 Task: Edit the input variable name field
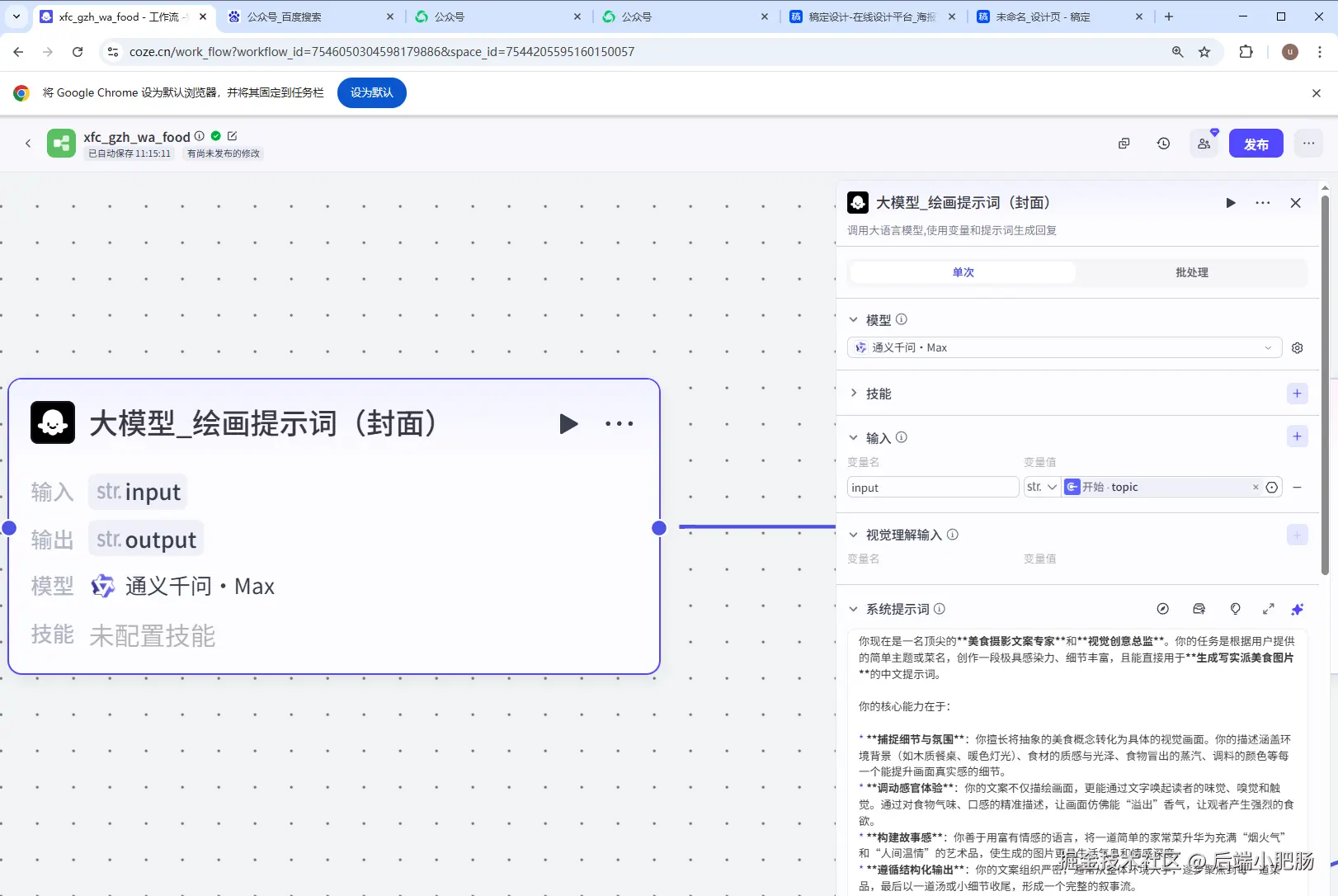[933, 488]
